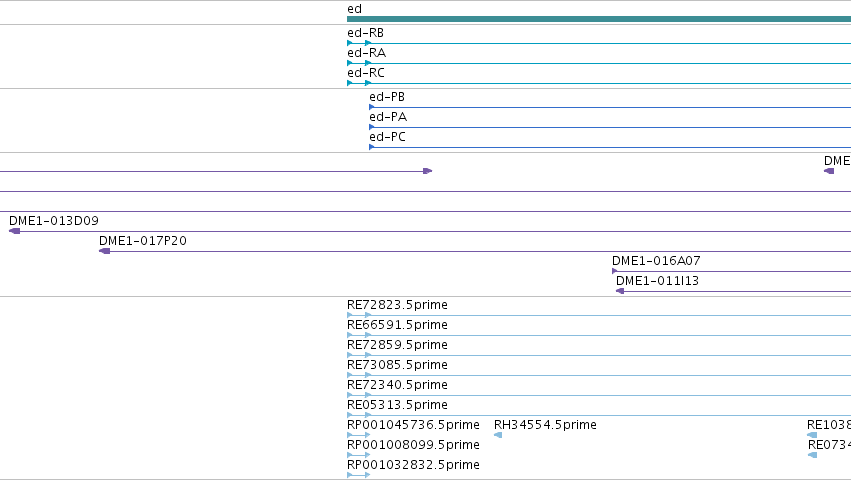
Task: Select the RE72340.5prime EST label
Action: [397, 386]
